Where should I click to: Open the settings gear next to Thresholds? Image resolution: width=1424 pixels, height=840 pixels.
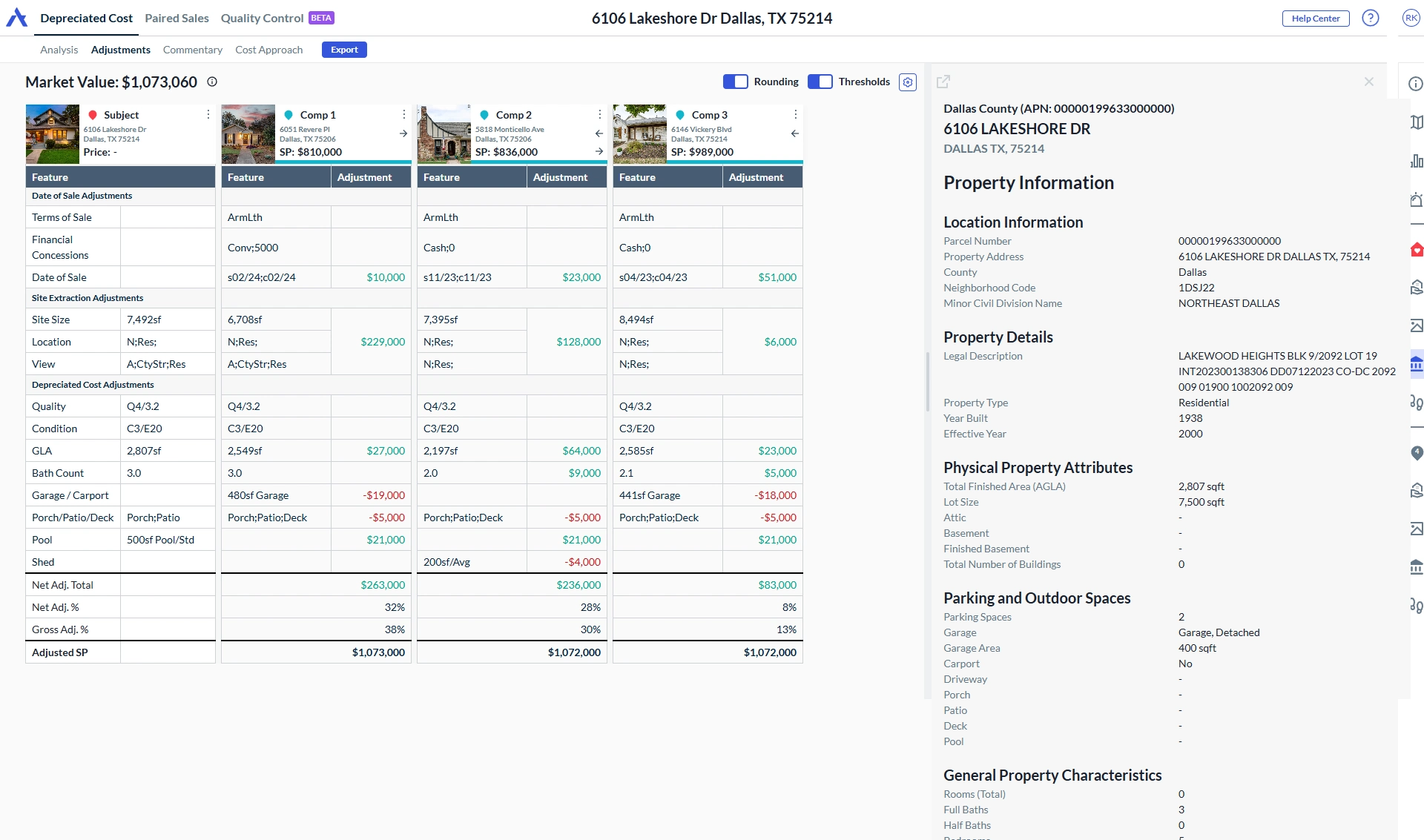pos(907,82)
